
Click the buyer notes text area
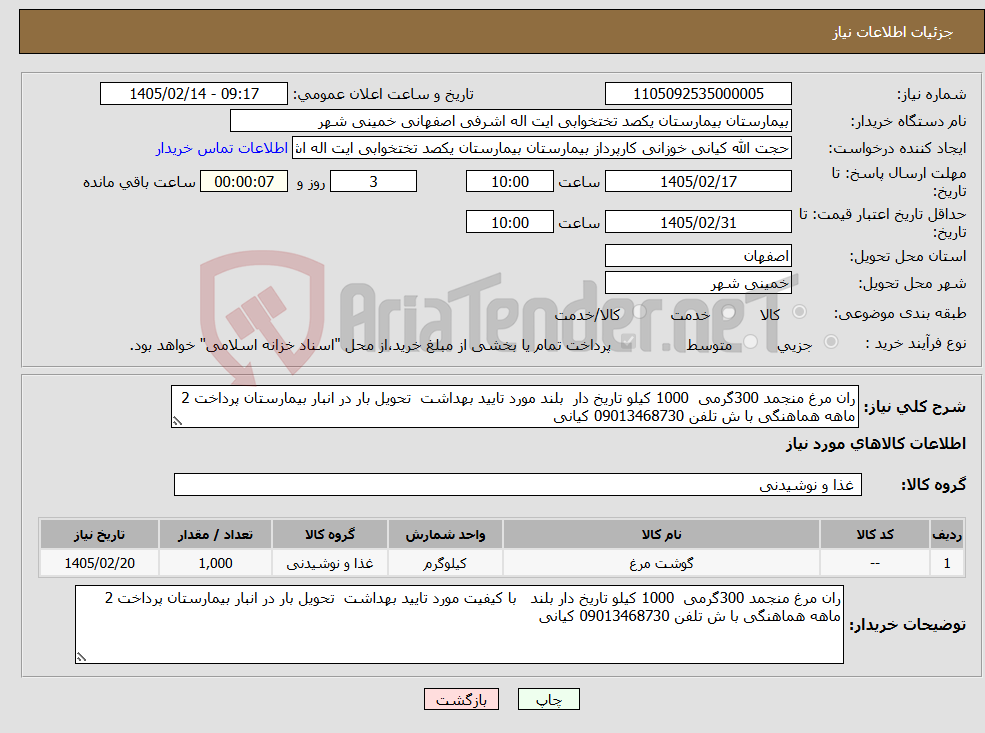point(459,624)
